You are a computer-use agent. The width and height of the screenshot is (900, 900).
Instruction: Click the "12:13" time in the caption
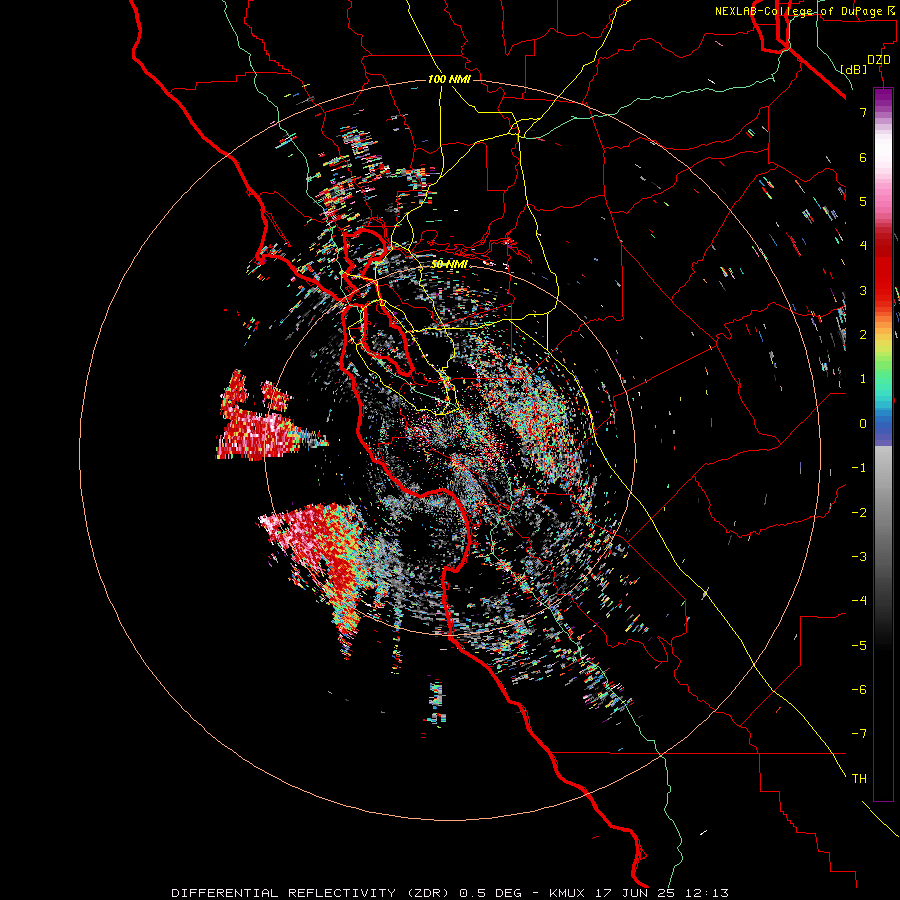[x=705, y=893]
